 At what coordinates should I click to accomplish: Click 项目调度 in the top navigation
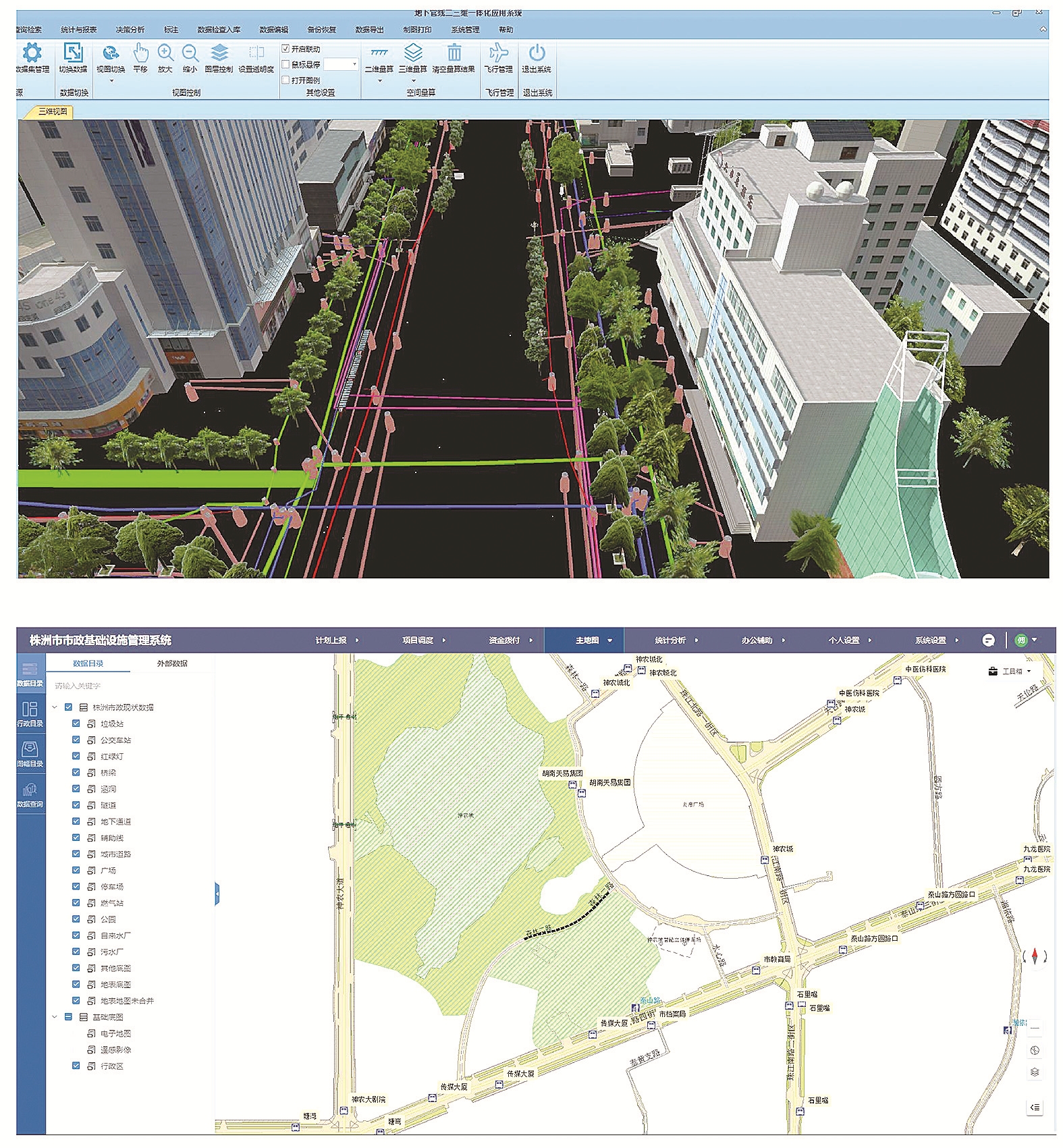point(418,640)
